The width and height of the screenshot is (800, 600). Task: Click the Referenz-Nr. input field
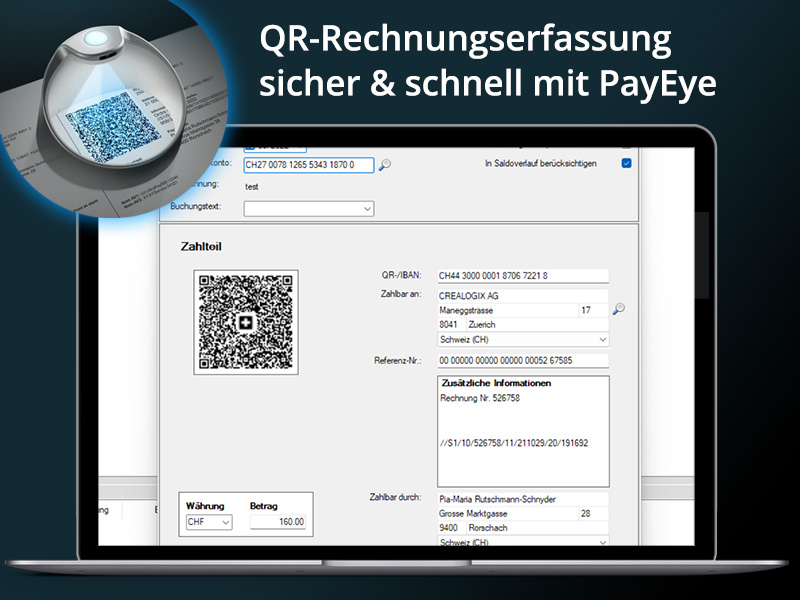point(523,360)
